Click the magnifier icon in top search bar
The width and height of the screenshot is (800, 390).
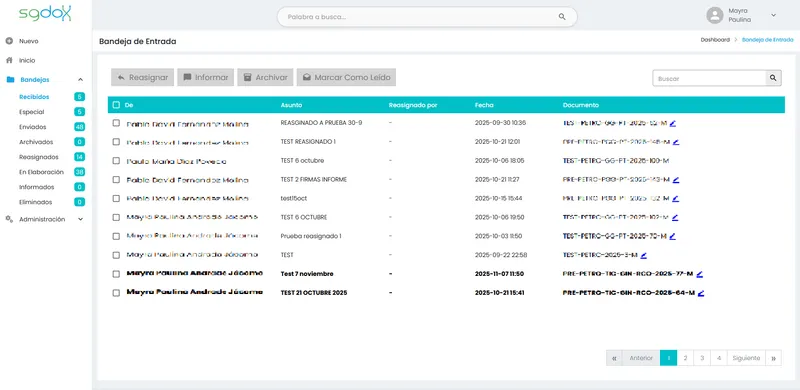point(562,17)
